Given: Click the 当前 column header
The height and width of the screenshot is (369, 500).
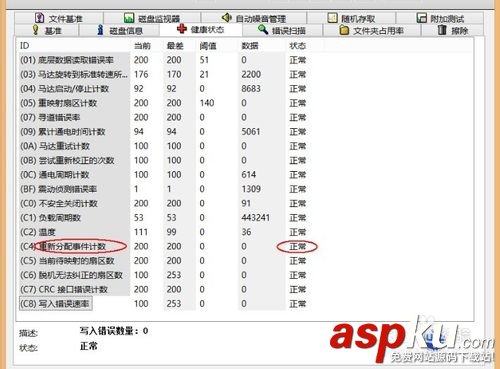Looking at the screenshot, I should click(142, 46).
